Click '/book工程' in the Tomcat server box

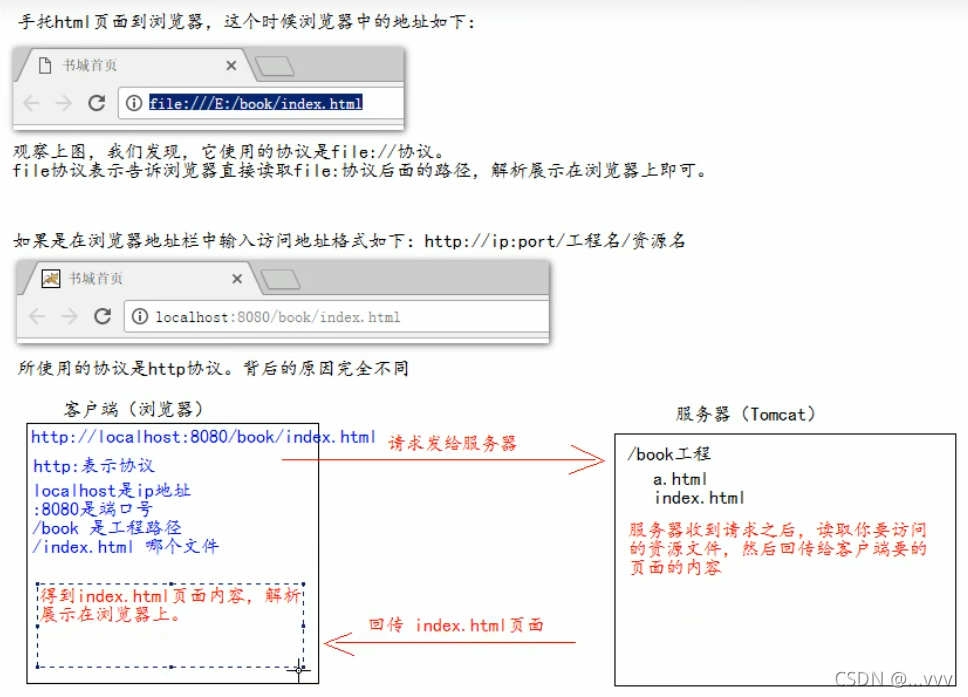tap(669, 454)
